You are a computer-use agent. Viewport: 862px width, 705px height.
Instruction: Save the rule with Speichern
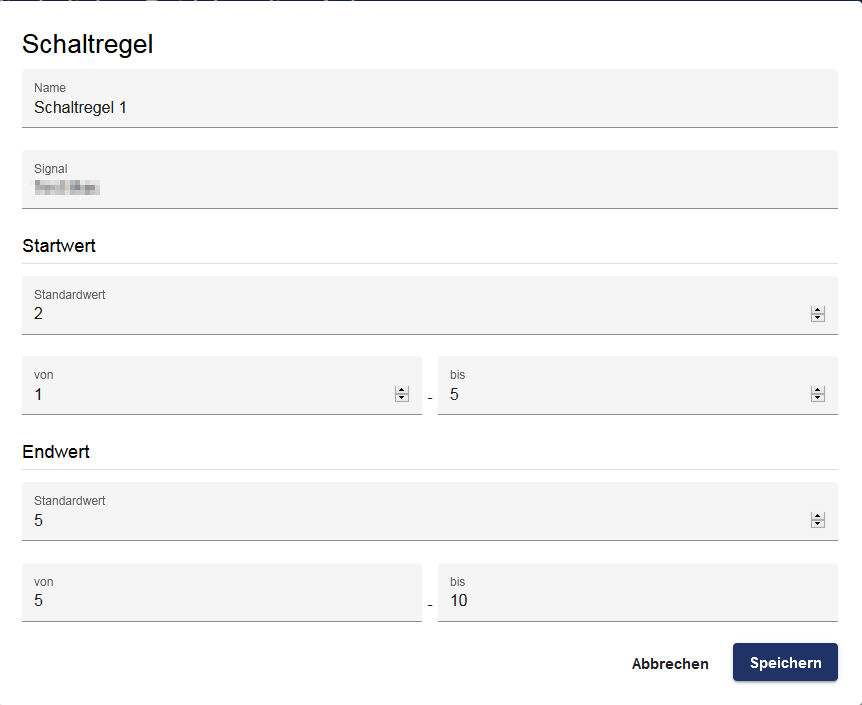coord(785,662)
